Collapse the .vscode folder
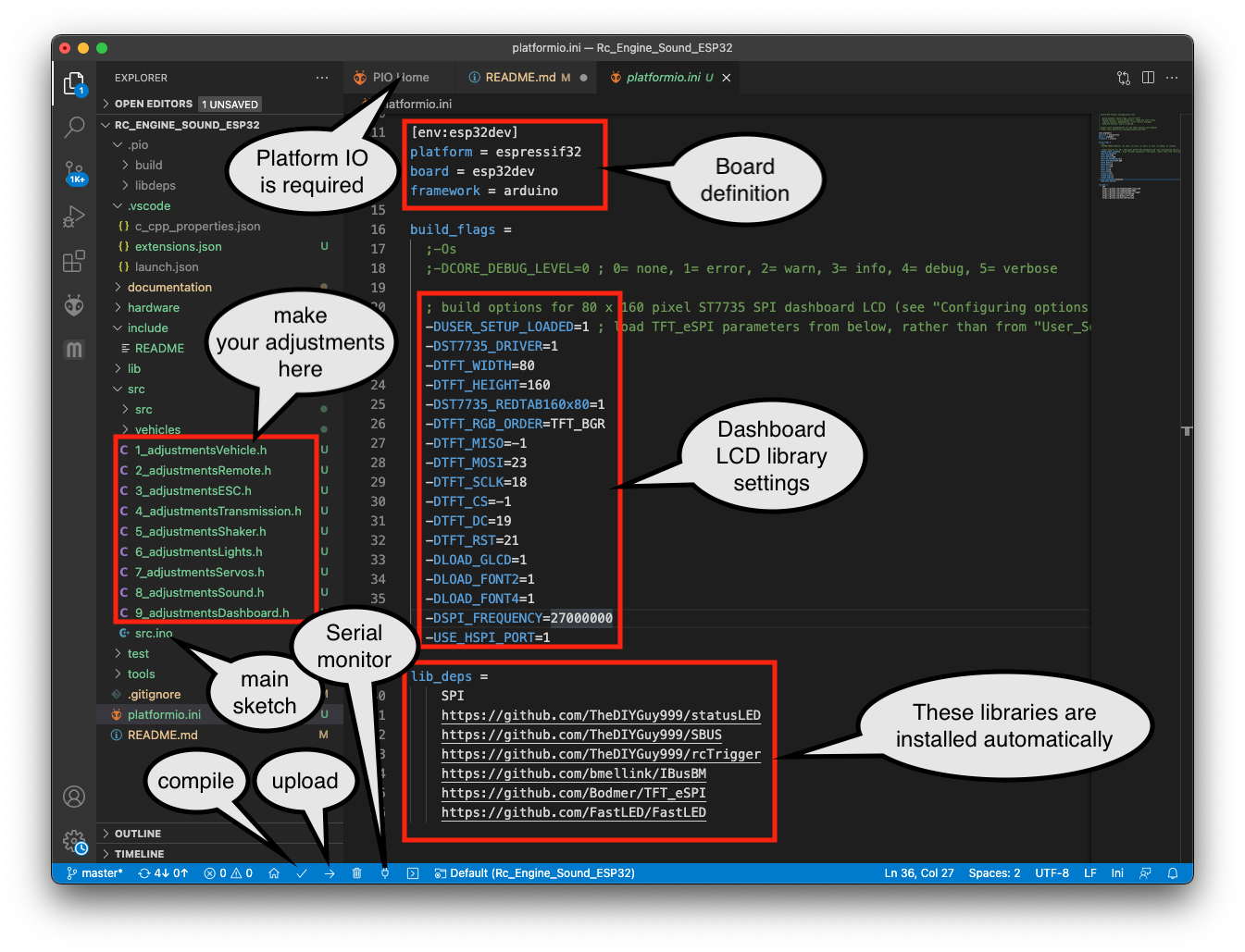Screen dimensions: 1245x952 pyautogui.click(x=220, y=206)
